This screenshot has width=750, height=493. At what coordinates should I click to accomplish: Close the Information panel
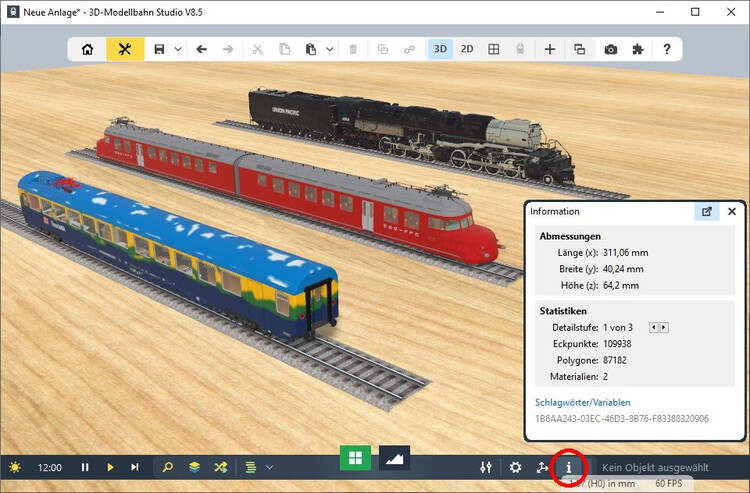[732, 211]
